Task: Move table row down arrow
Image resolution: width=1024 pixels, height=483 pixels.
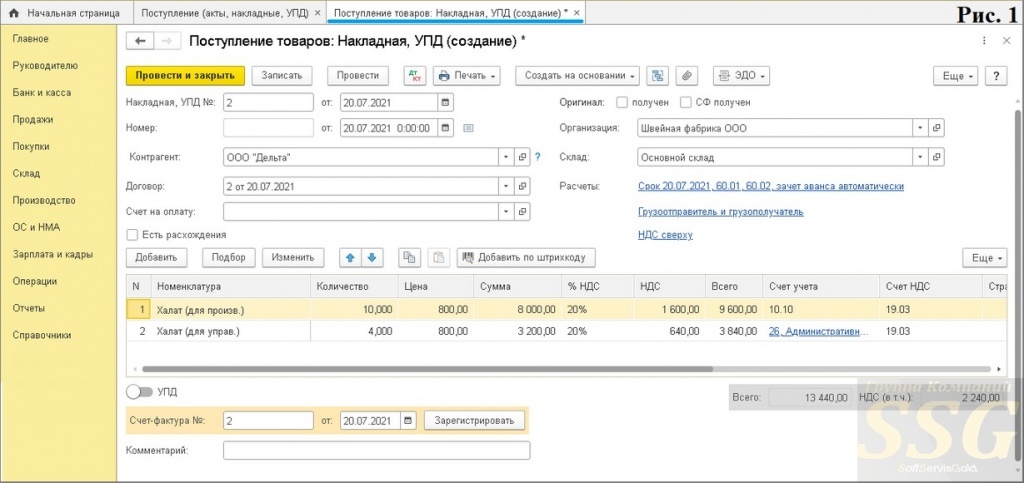Action: tap(372, 258)
